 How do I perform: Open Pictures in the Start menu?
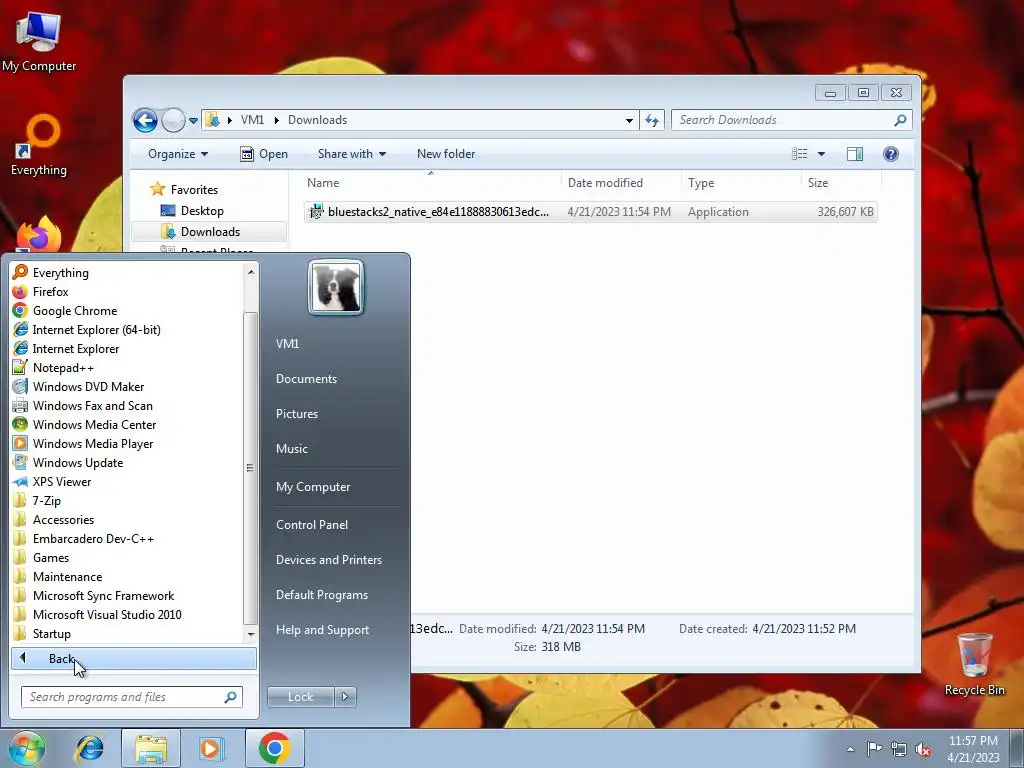[x=296, y=413]
